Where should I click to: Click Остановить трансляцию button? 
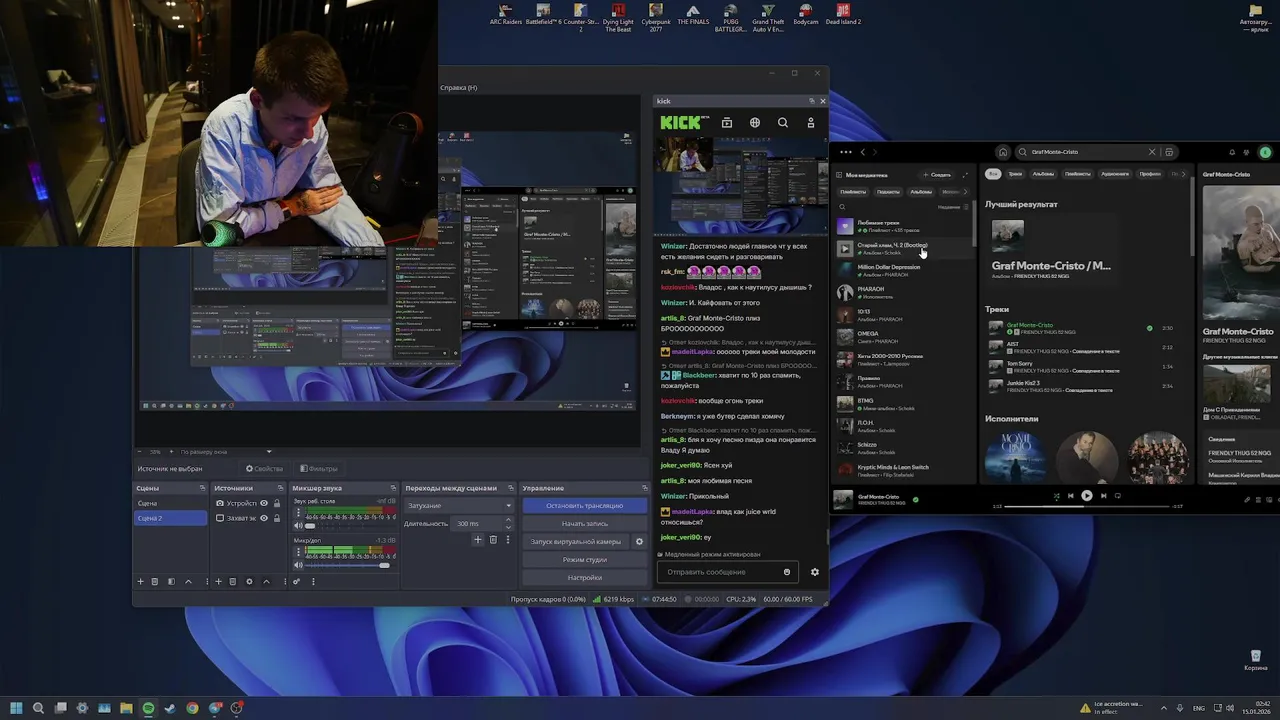[x=584, y=505]
